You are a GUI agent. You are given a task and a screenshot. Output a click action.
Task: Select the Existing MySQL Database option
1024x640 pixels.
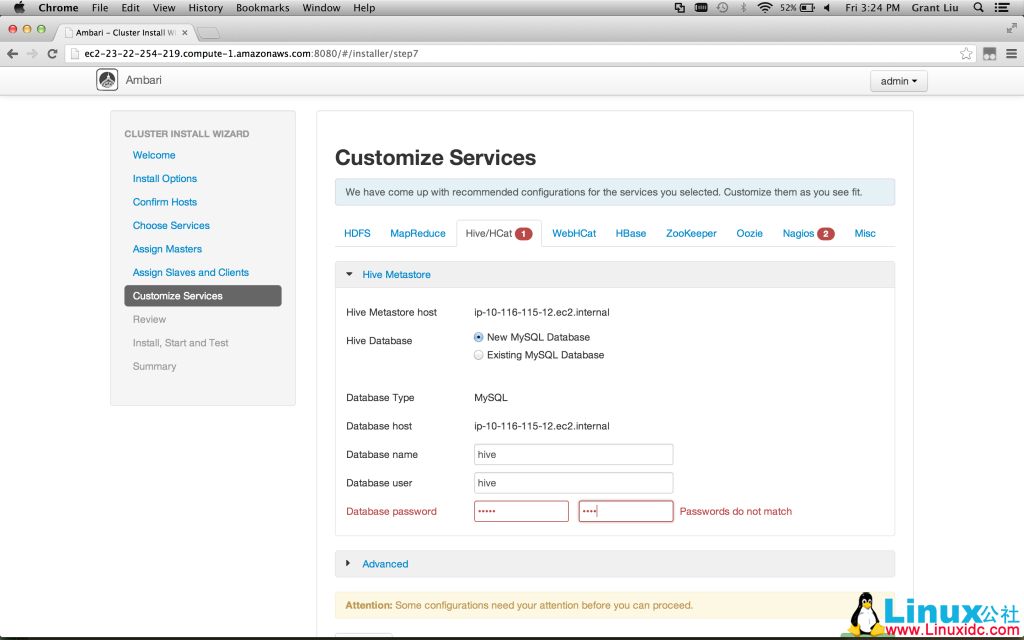coord(478,354)
